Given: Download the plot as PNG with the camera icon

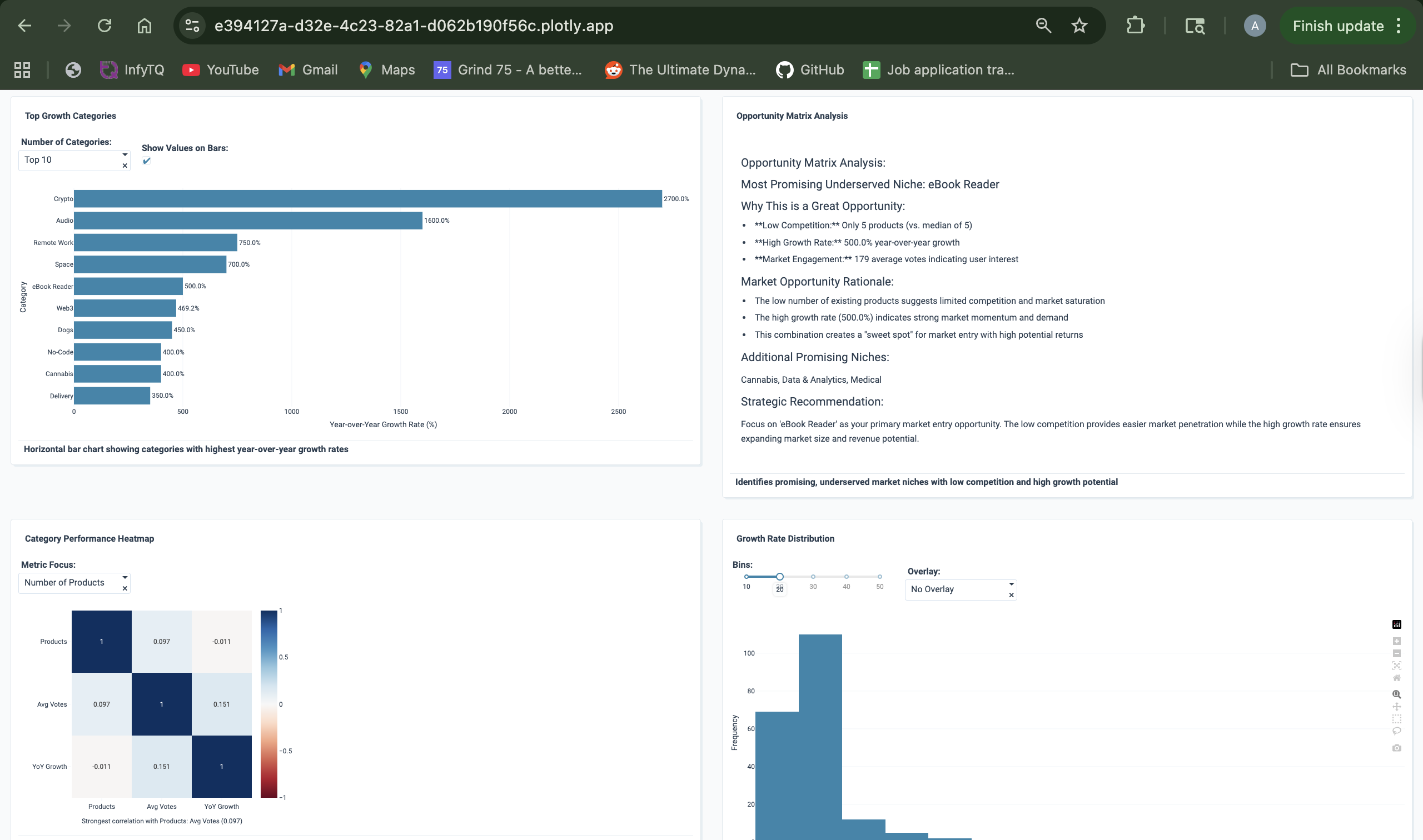Looking at the screenshot, I should coord(1396,748).
